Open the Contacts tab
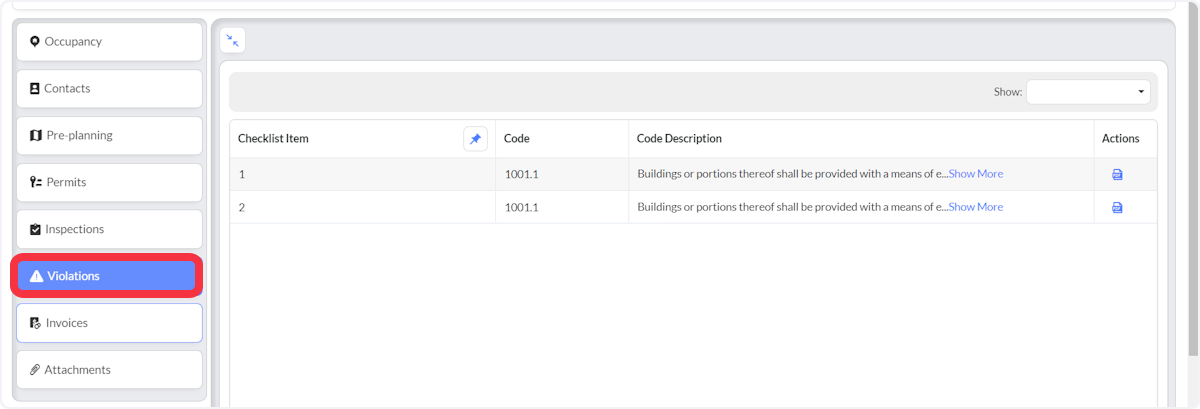 point(109,89)
